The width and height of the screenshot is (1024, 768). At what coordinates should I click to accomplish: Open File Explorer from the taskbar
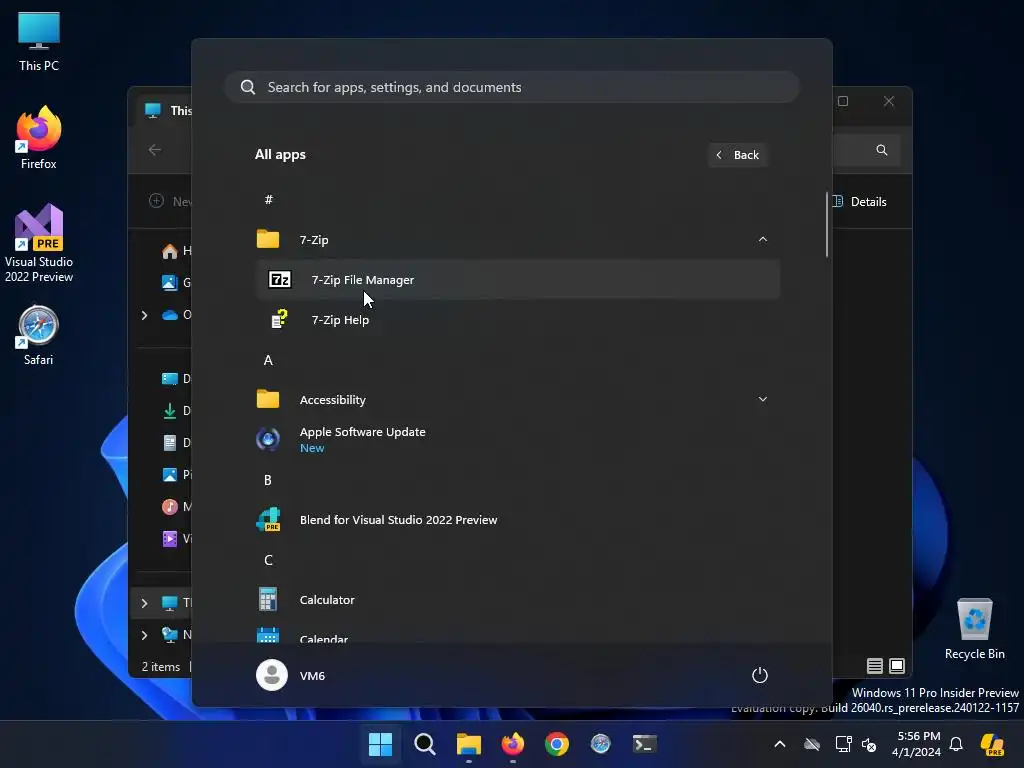(468, 744)
